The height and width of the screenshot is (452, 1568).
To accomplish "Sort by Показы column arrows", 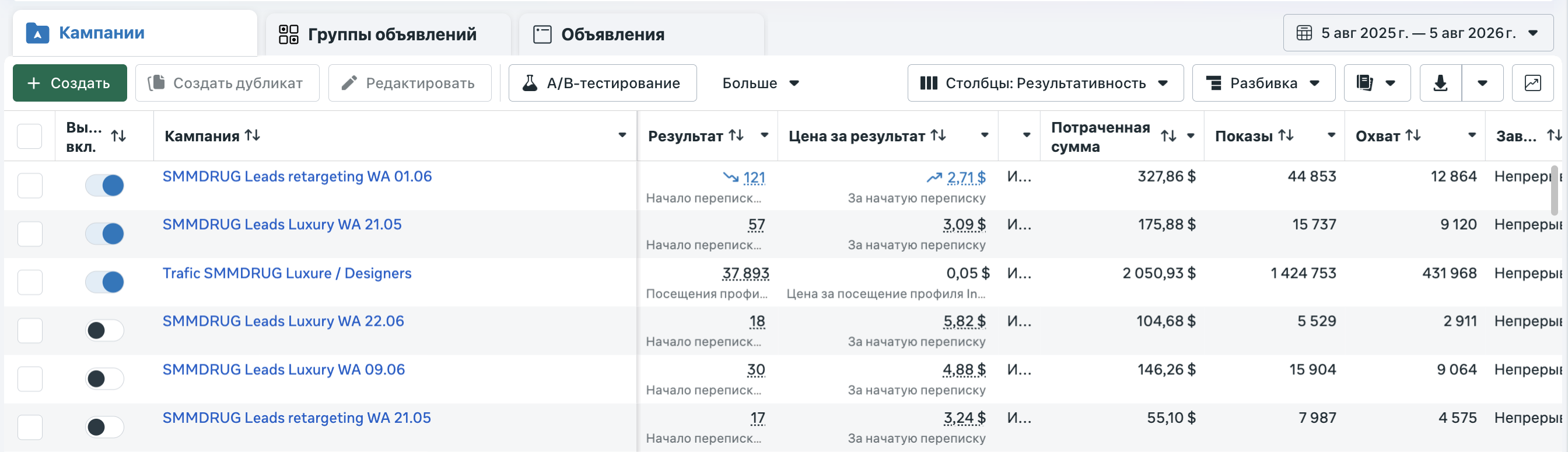I will pos(1286,135).
